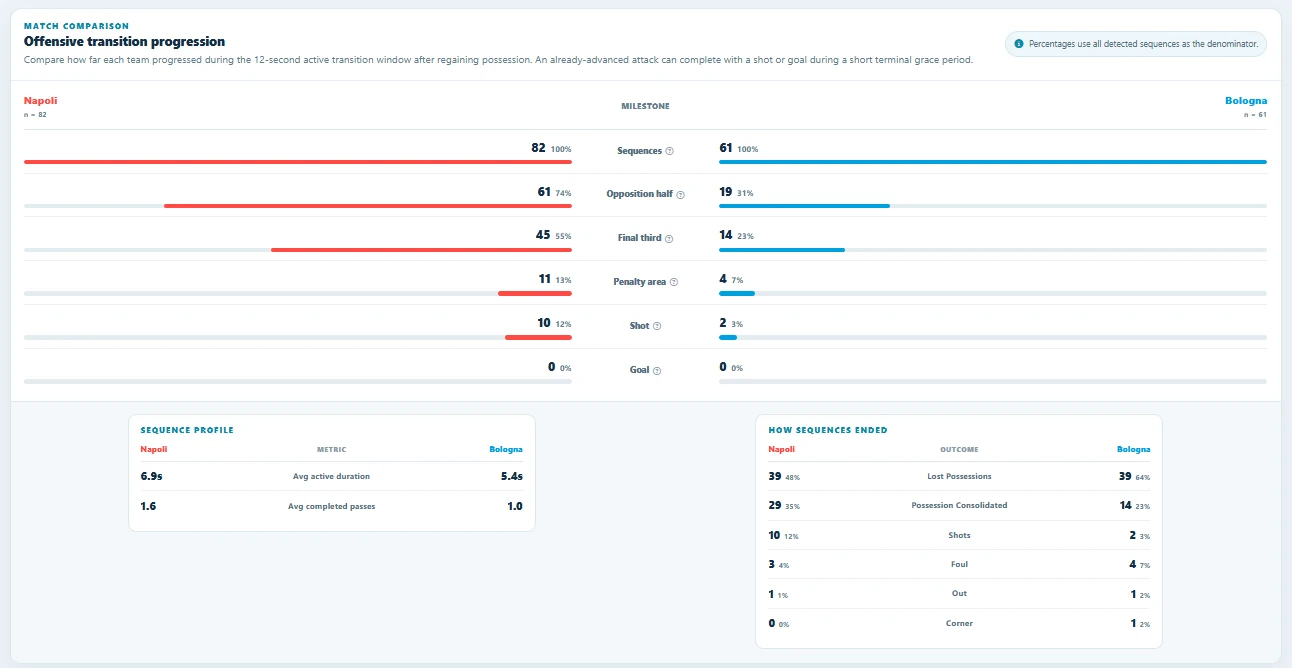
Task: Show the Final third help tooltip icon
Action: tap(669, 238)
